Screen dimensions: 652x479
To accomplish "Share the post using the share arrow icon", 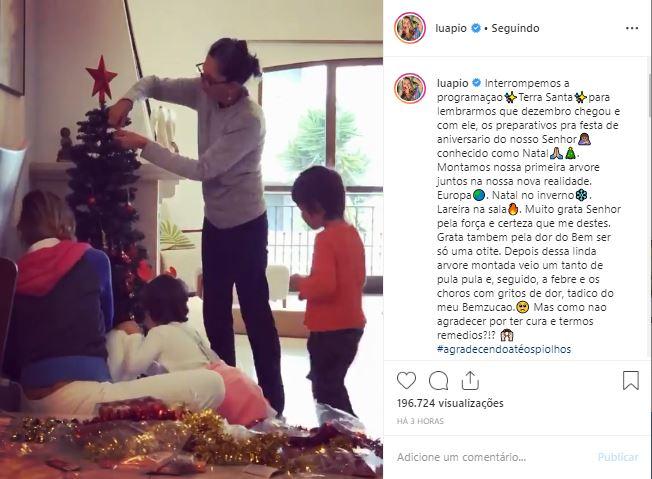I will (x=470, y=380).
